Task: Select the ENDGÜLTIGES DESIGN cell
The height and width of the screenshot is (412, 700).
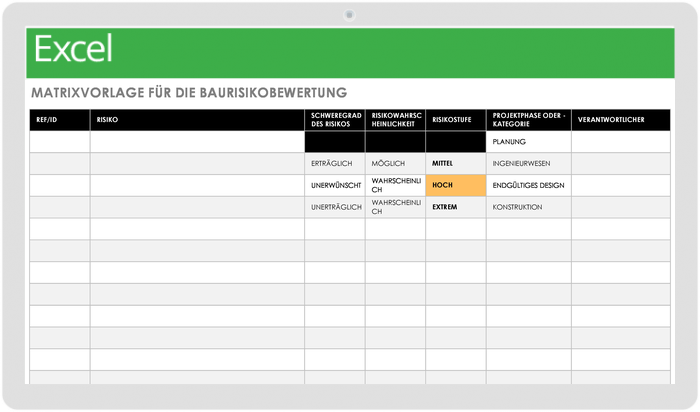Action: tap(529, 186)
